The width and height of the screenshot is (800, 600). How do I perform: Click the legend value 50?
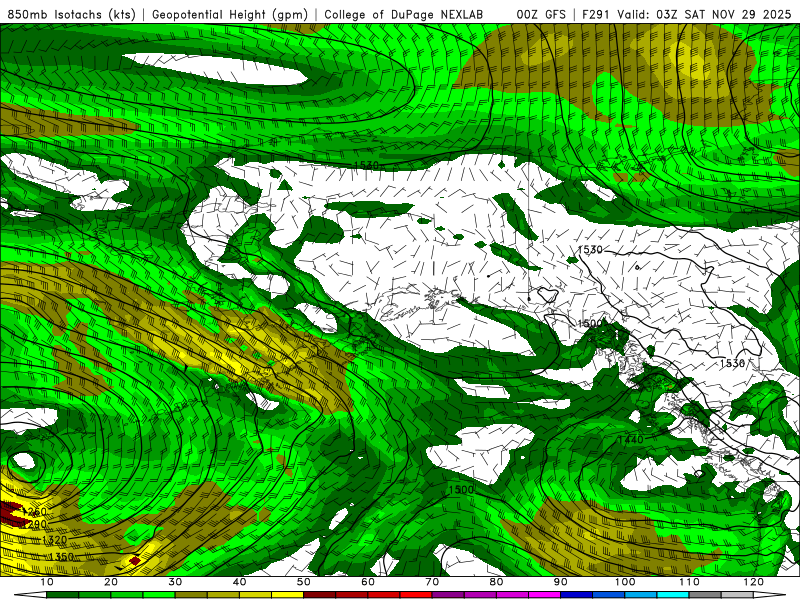pyautogui.click(x=304, y=582)
